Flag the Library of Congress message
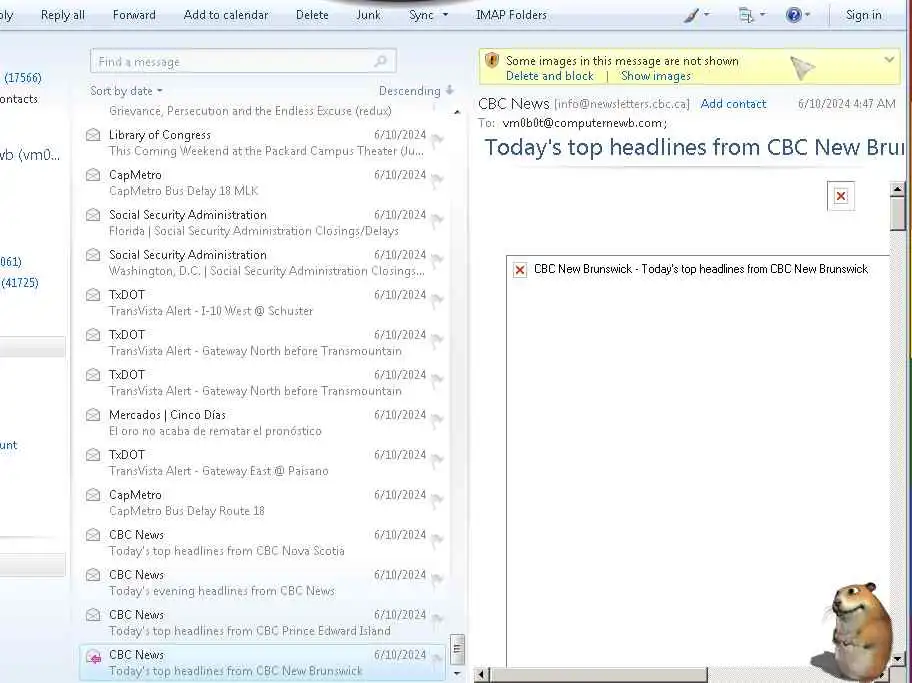 (437, 140)
